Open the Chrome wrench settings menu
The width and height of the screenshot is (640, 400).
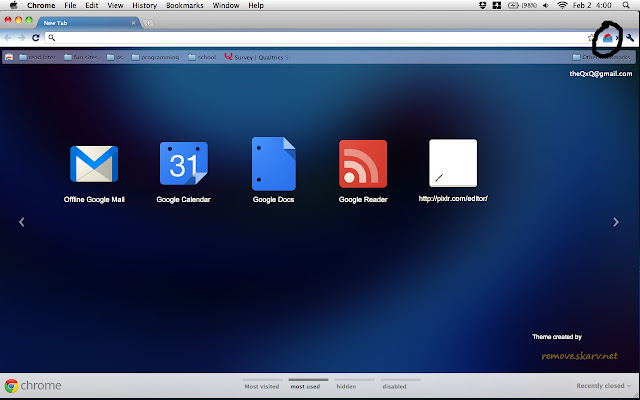(630, 37)
